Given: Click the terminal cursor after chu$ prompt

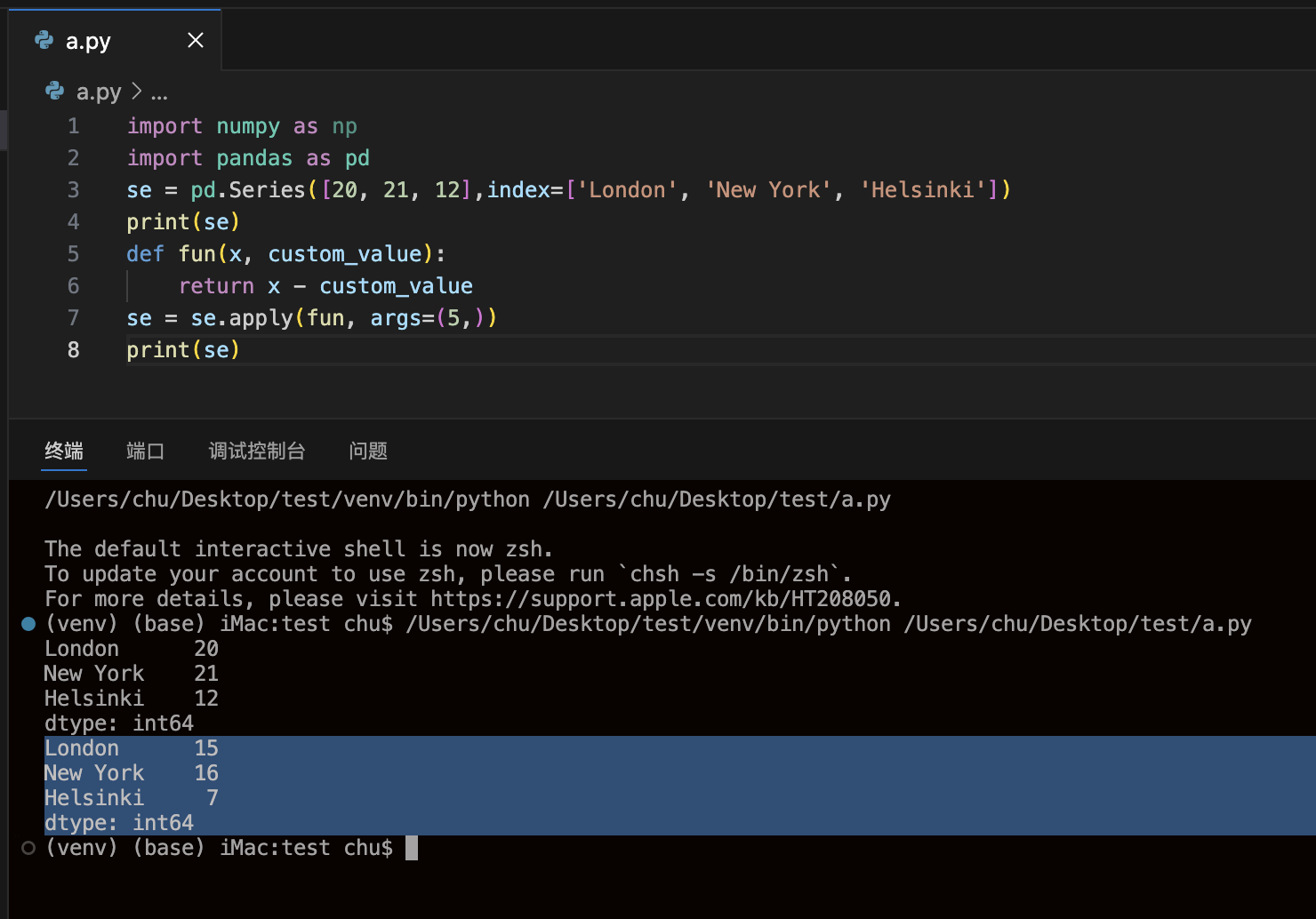Looking at the screenshot, I should [x=412, y=848].
